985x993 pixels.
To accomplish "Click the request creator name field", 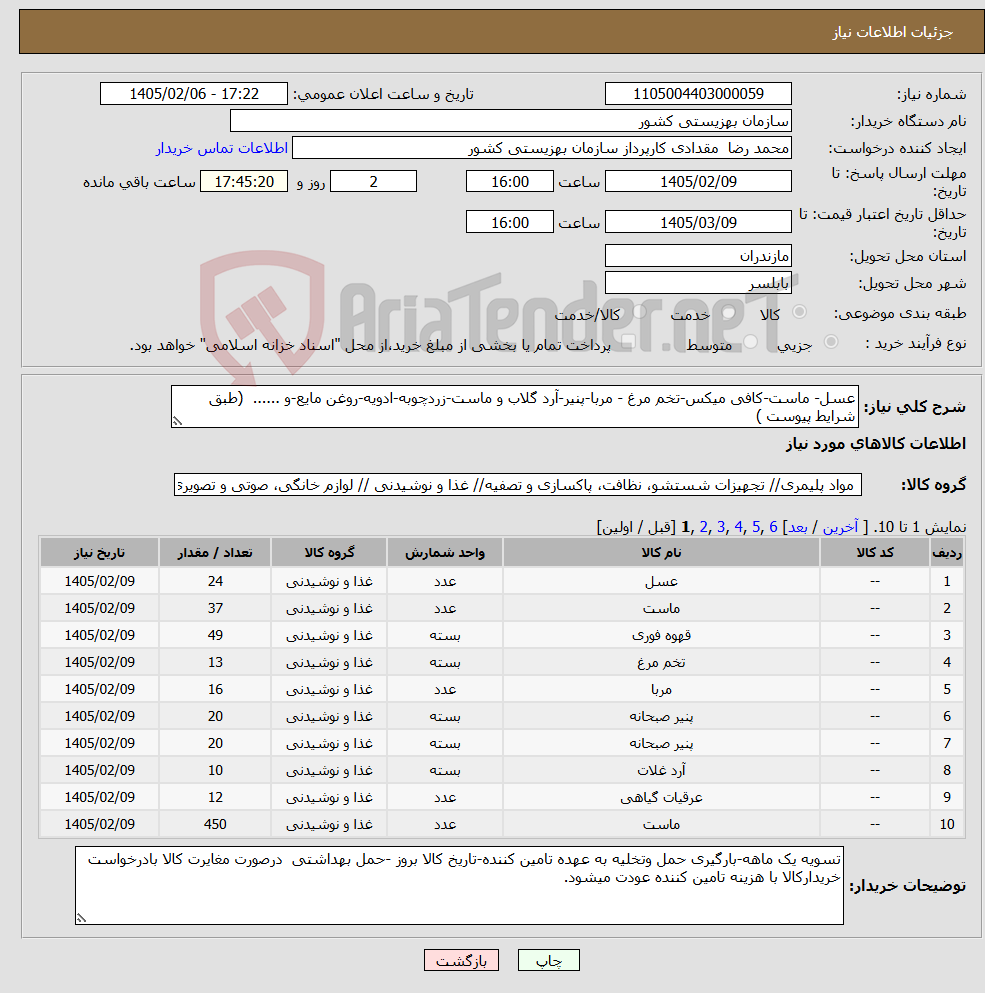I will [542, 148].
